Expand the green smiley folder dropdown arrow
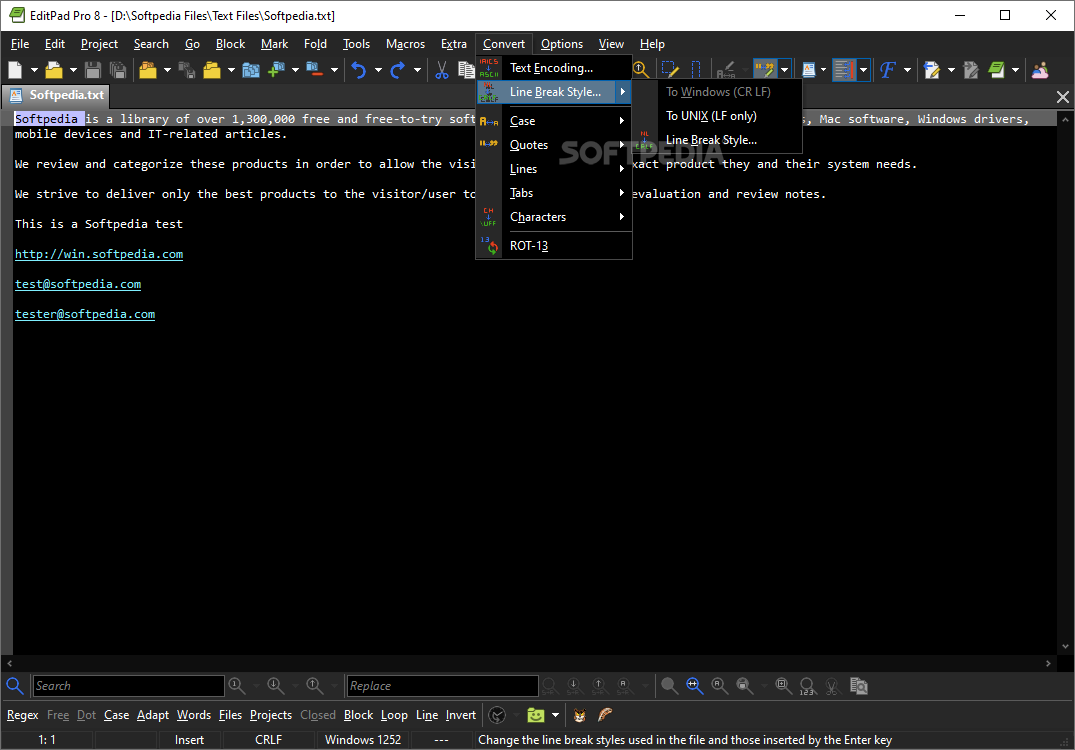 (555, 715)
